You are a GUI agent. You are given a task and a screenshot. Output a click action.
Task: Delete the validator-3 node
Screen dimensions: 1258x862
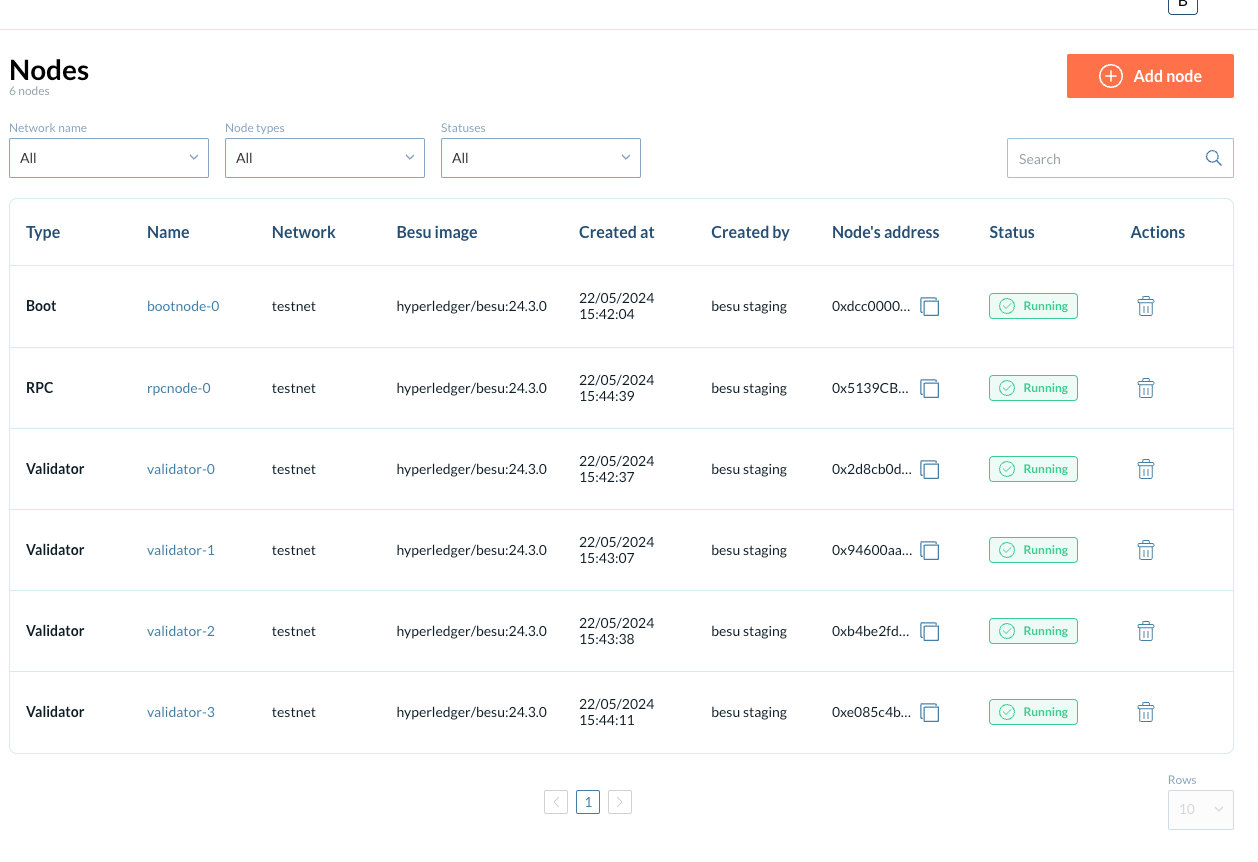click(x=1146, y=712)
